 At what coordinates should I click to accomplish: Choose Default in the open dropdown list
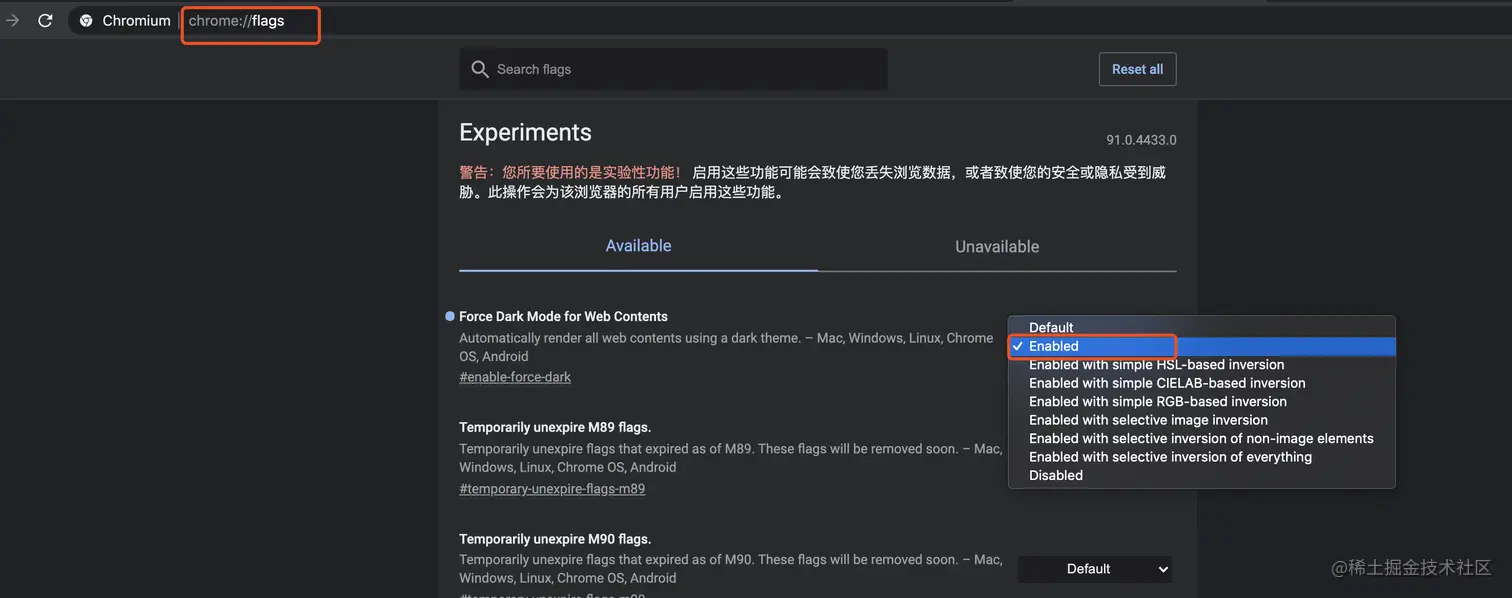pyautogui.click(x=1051, y=327)
